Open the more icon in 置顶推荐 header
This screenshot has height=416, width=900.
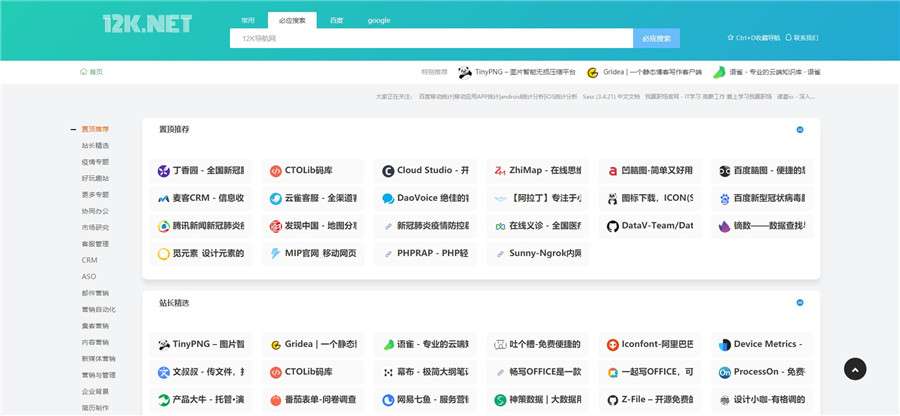(800, 130)
